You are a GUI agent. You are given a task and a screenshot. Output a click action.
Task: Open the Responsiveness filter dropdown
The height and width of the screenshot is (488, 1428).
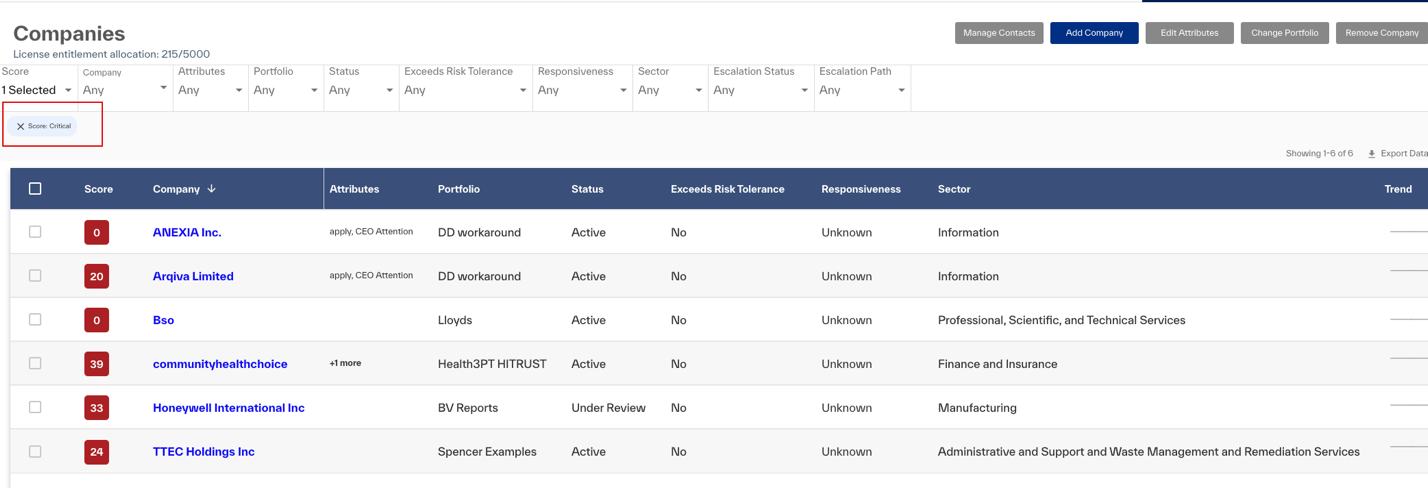click(x=582, y=91)
